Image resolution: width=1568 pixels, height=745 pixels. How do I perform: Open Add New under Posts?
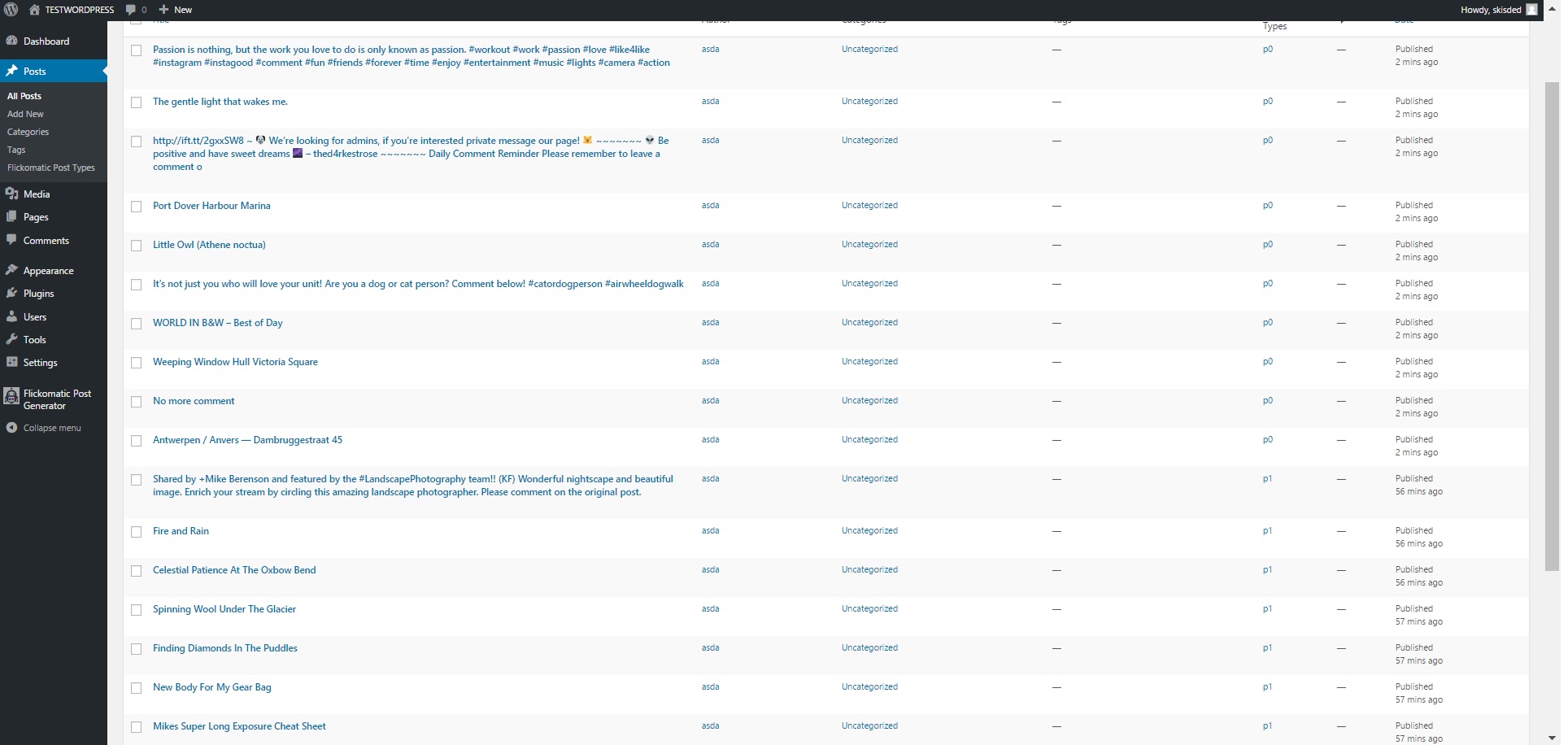(x=25, y=114)
